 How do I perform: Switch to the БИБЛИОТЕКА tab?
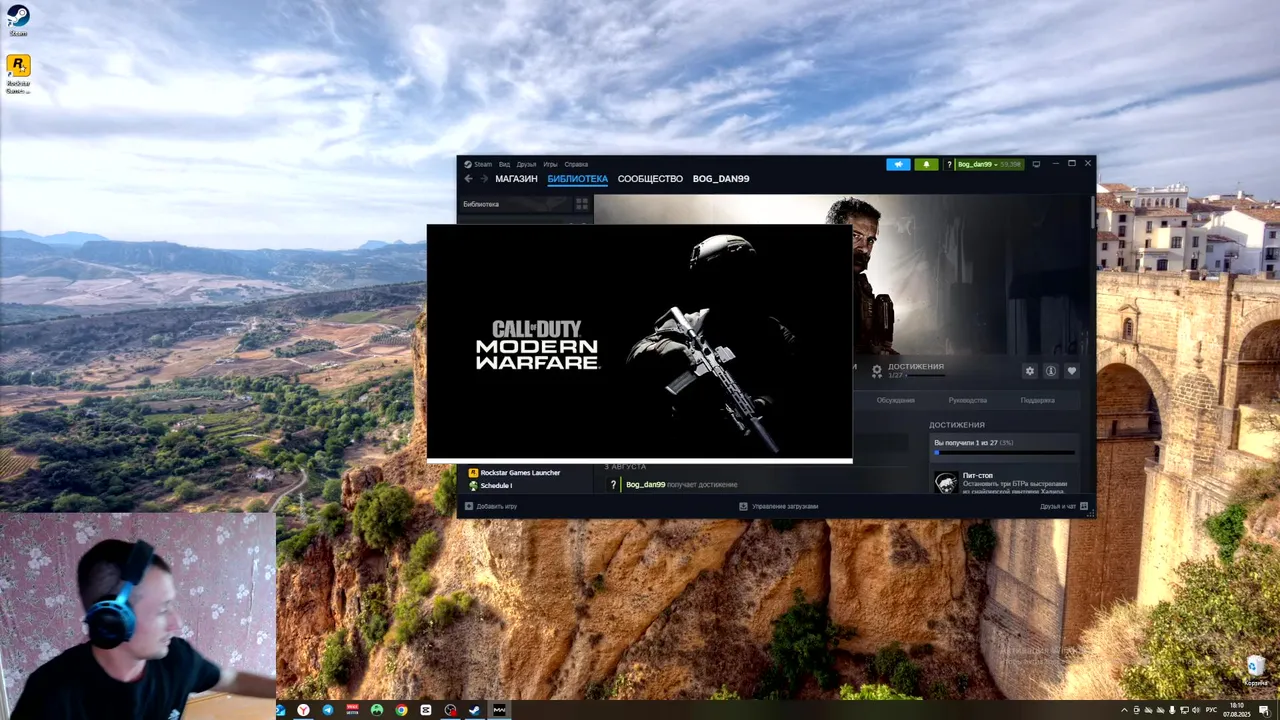click(x=577, y=179)
